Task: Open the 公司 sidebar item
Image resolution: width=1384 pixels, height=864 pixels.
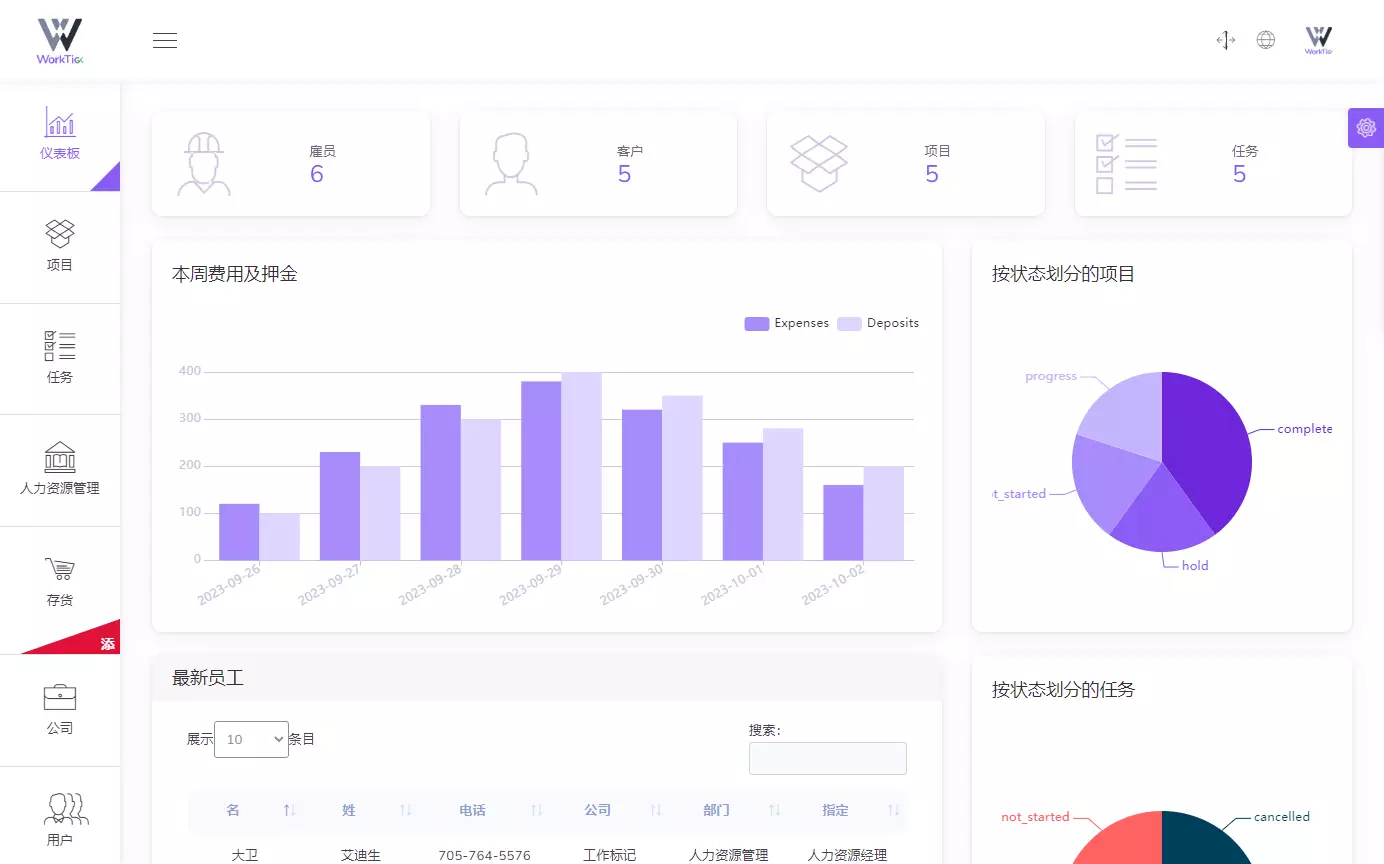Action: (60, 710)
